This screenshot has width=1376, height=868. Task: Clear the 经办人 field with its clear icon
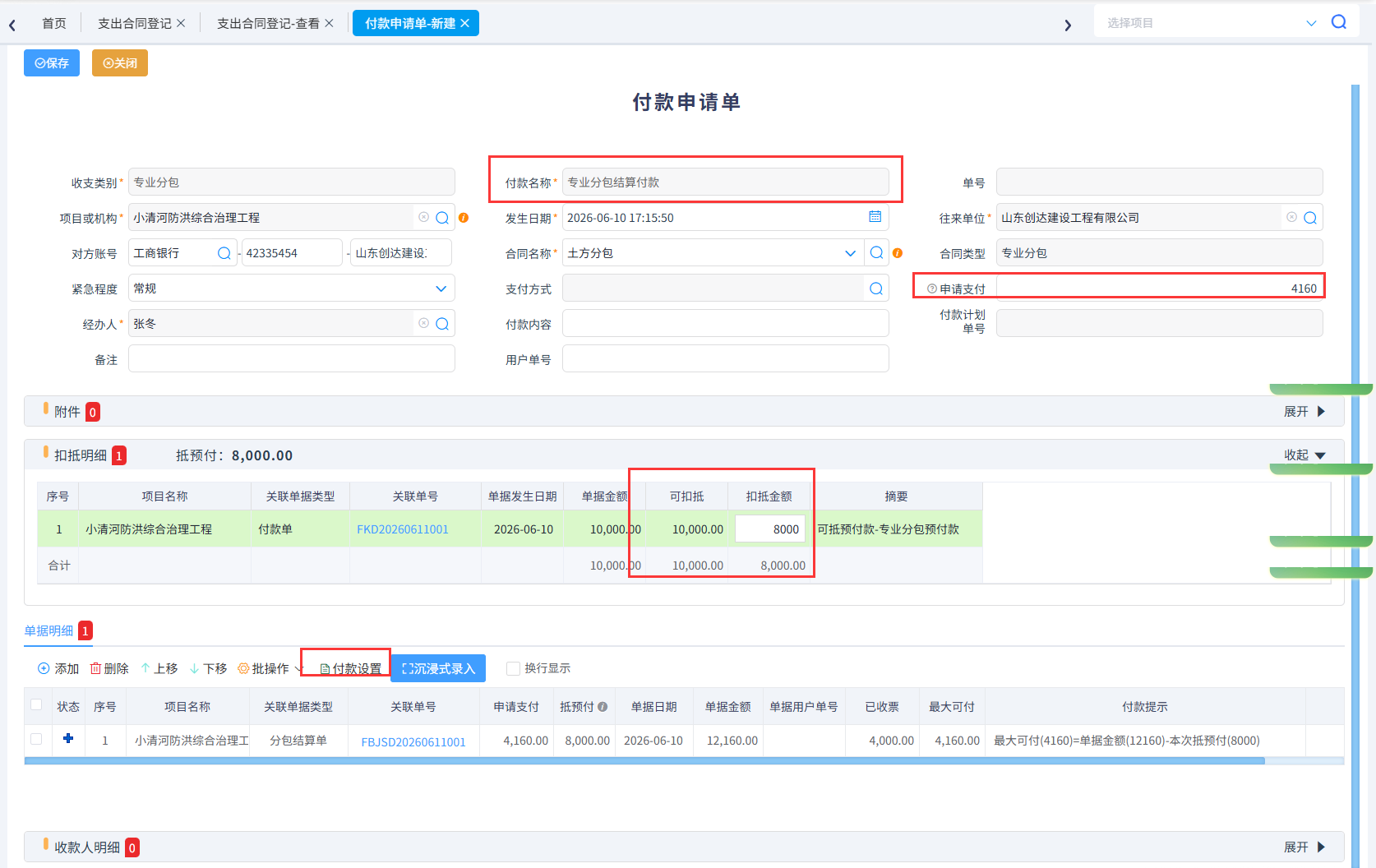point(423,324)
